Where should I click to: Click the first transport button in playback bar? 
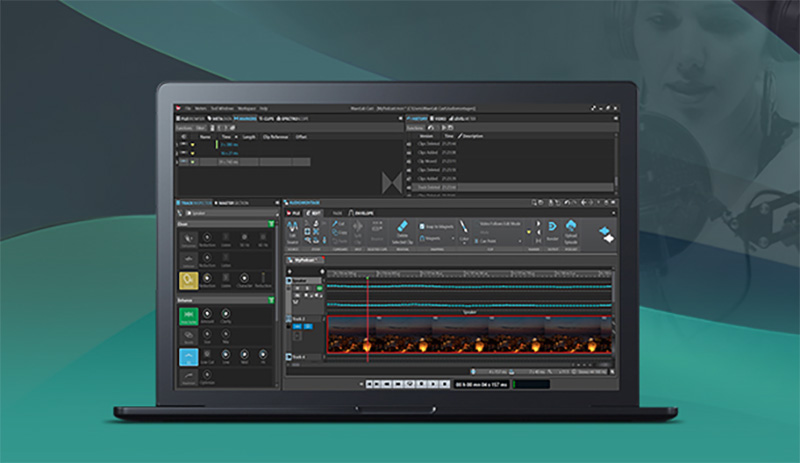pyautogui.click(x=370, y=384)
